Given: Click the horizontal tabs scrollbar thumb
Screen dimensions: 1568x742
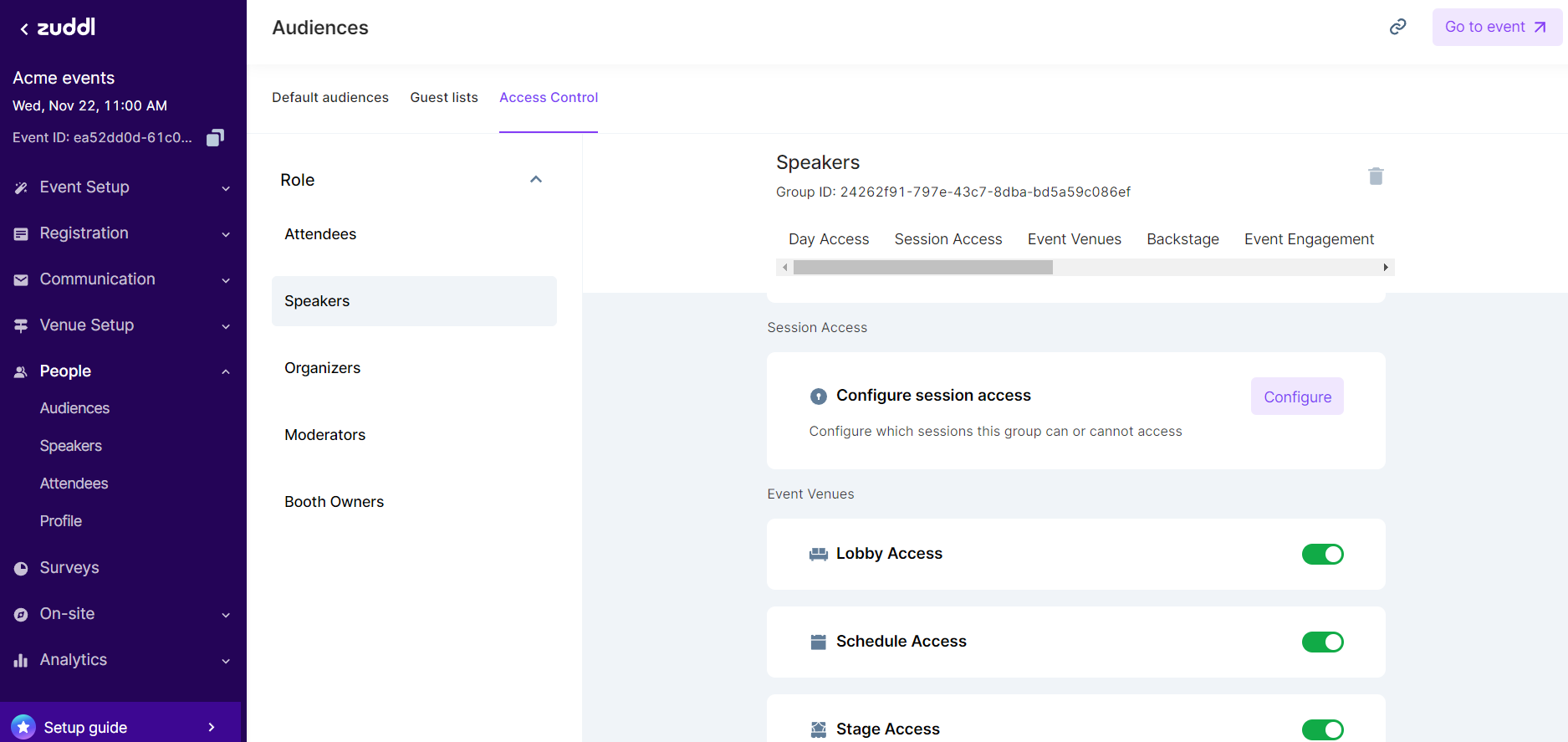Looking at the screenshot, I should 922,268.
